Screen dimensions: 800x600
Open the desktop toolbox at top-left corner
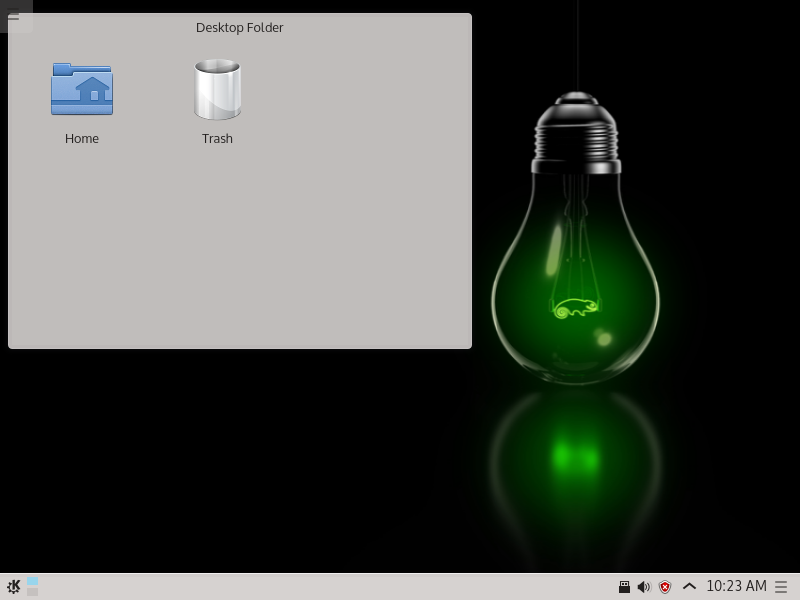[x=14, y=17]
